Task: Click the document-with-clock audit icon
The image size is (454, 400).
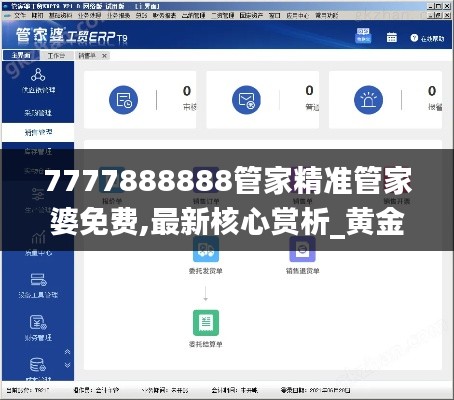Action: click(x=123, y=100)
